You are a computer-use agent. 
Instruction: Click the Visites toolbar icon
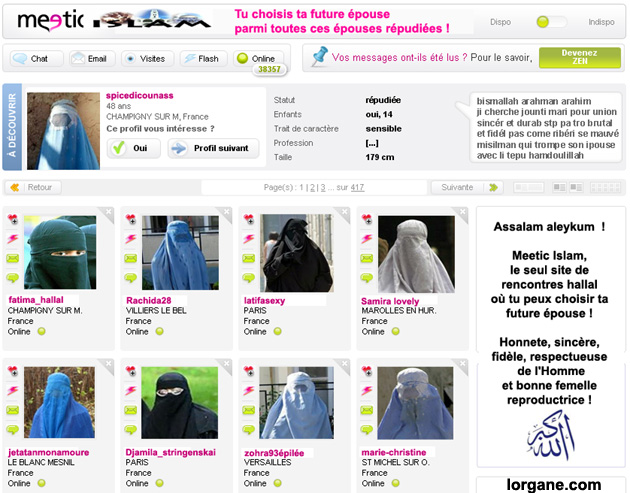(146, 59)
